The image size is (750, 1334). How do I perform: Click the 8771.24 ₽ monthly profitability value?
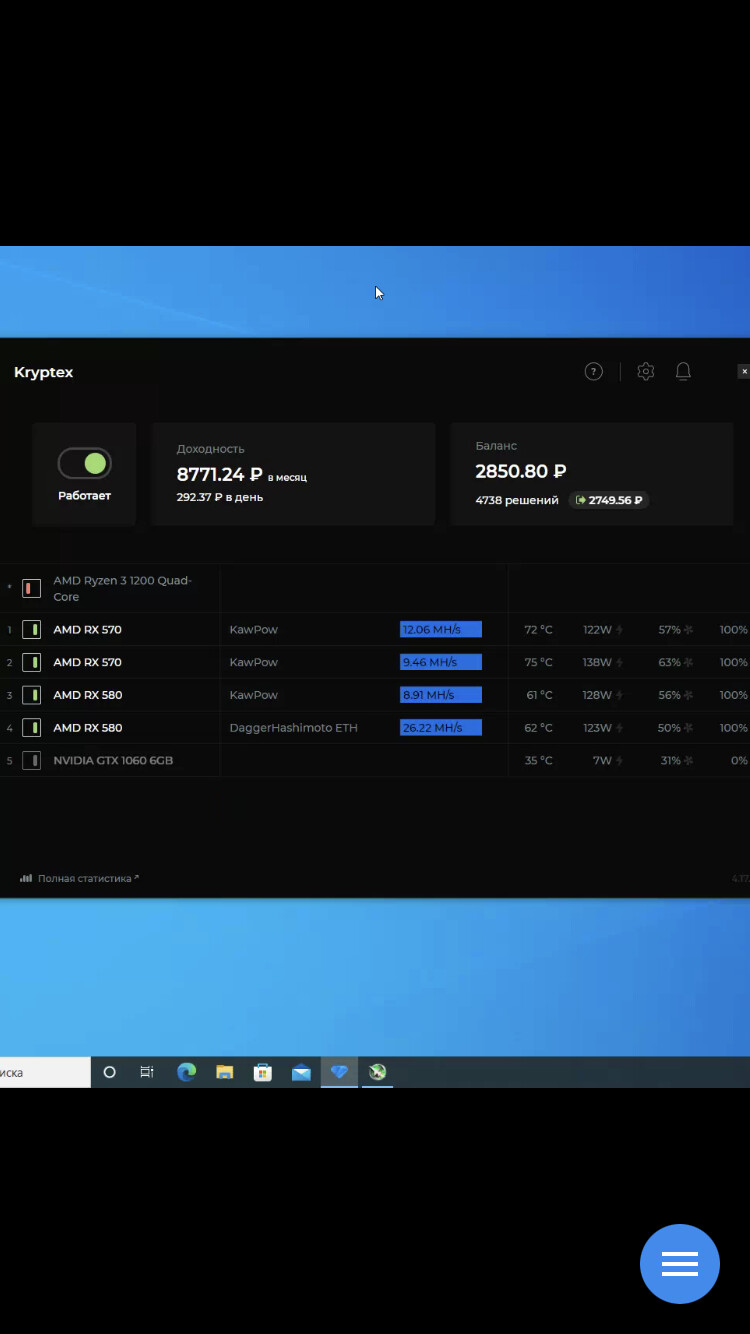(x=220, y=475)
